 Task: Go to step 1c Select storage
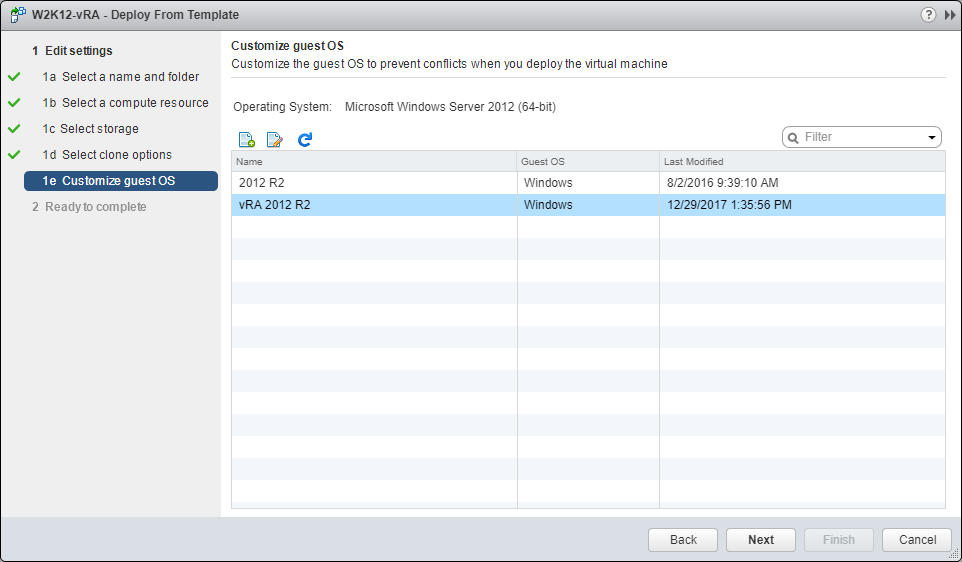91,129
